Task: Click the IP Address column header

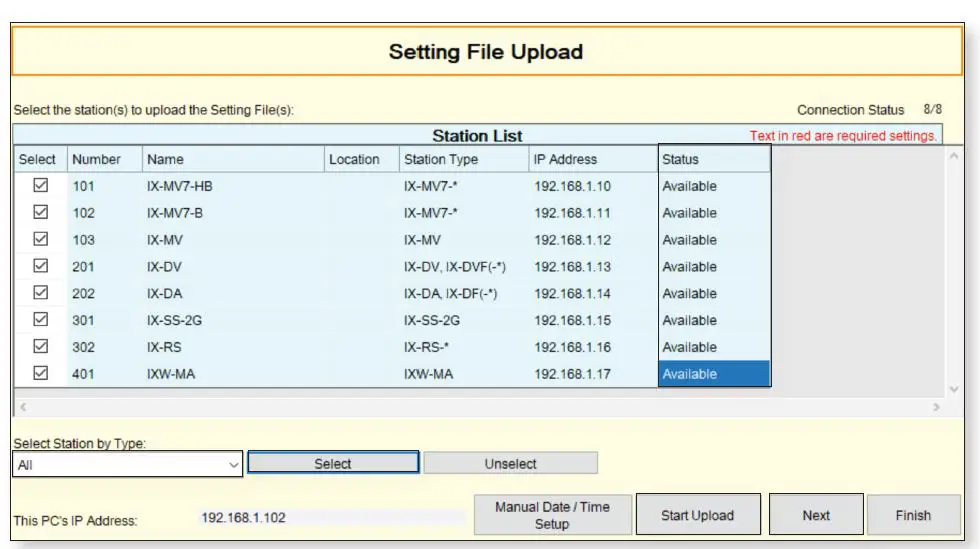Action: [593, 159]
